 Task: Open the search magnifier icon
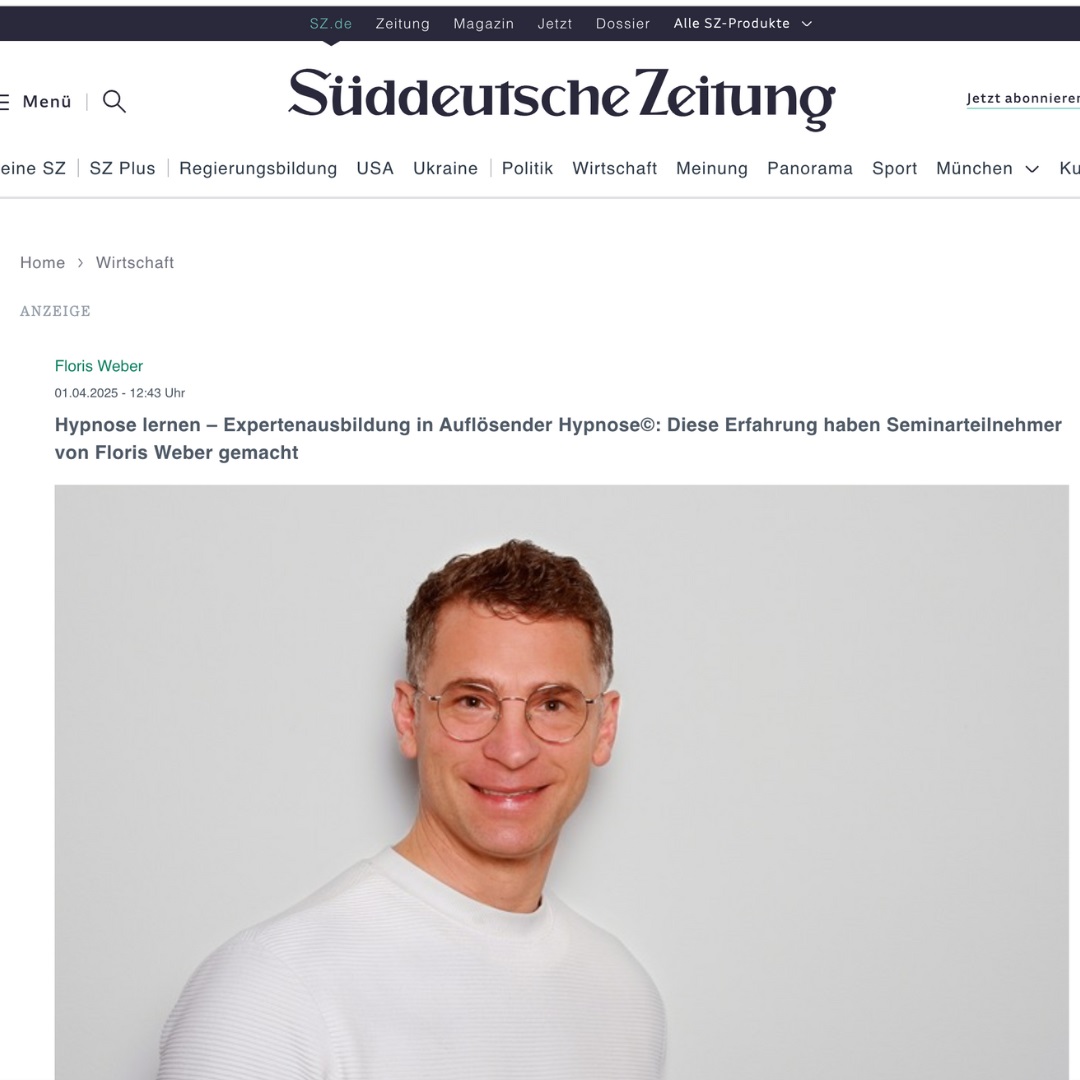pyautogui.click(x=114, y=101)
